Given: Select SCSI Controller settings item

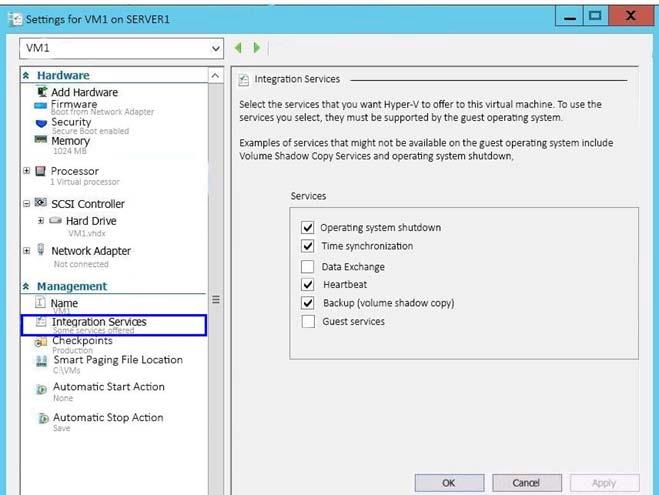Looking at the screenshot, I should point(88,204).
